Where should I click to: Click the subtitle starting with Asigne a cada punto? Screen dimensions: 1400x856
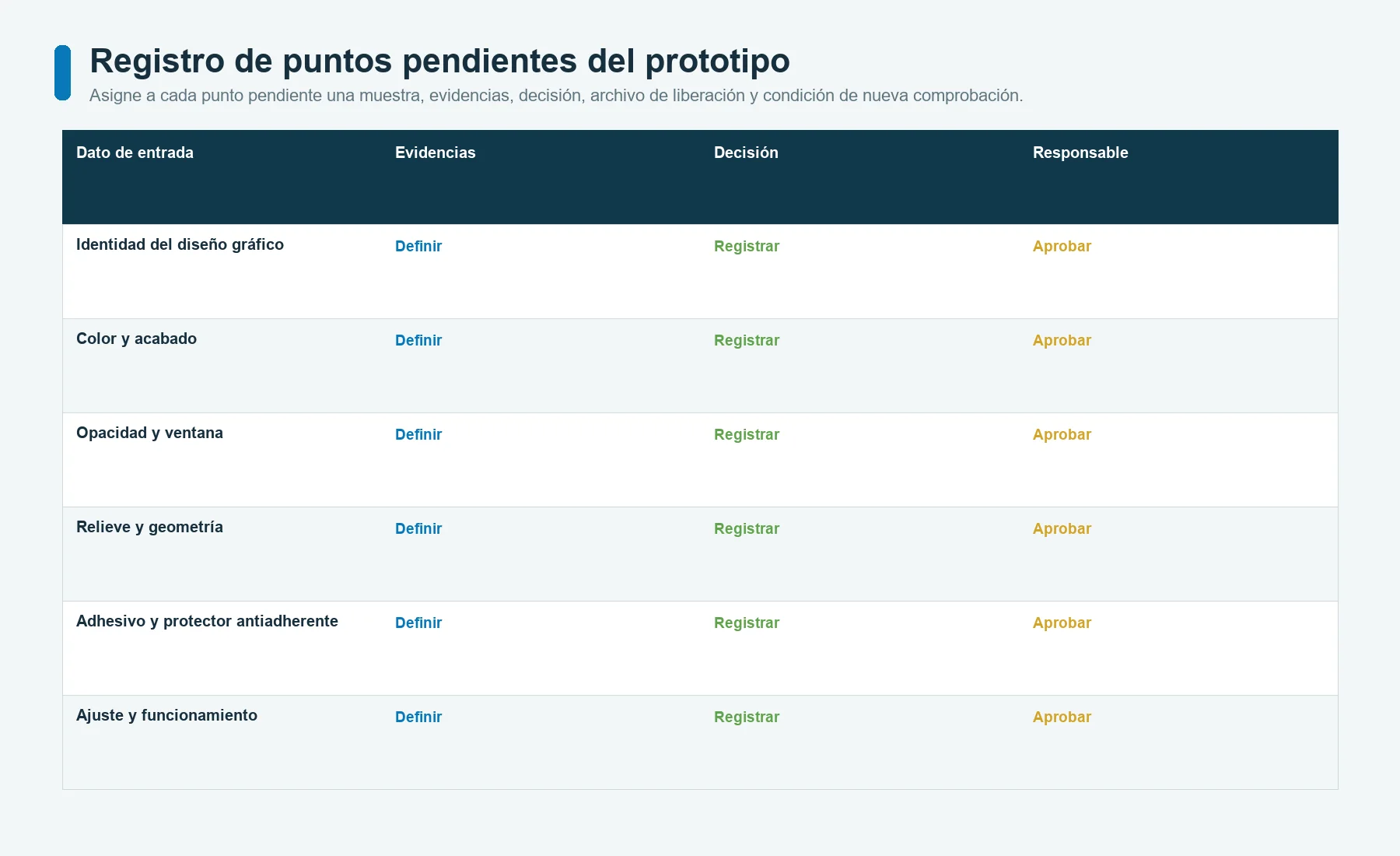[556, 96]
